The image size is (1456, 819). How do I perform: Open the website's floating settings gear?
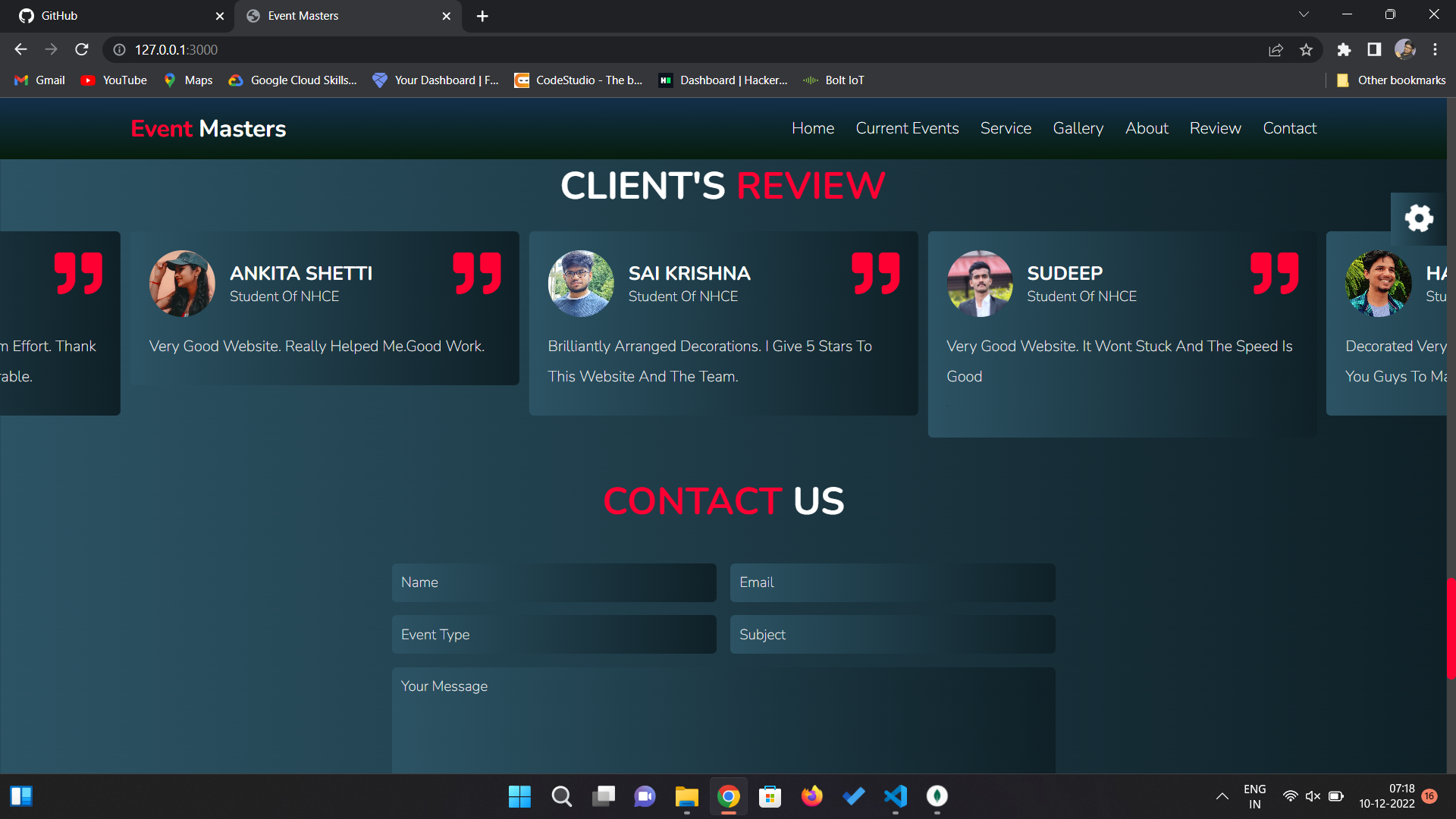(x=1419, y=218)
